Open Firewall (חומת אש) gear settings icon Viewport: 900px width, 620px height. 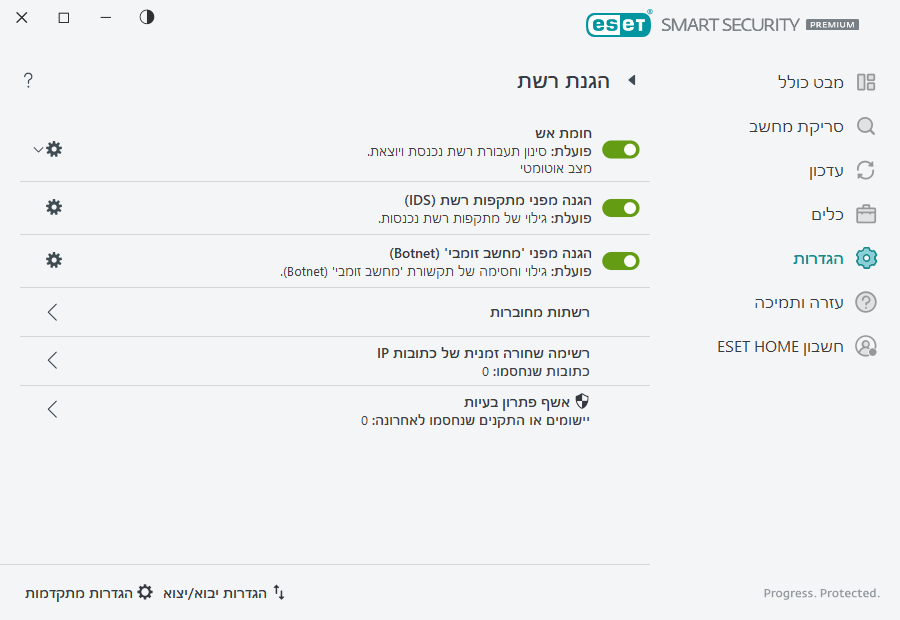coord(54,149)
